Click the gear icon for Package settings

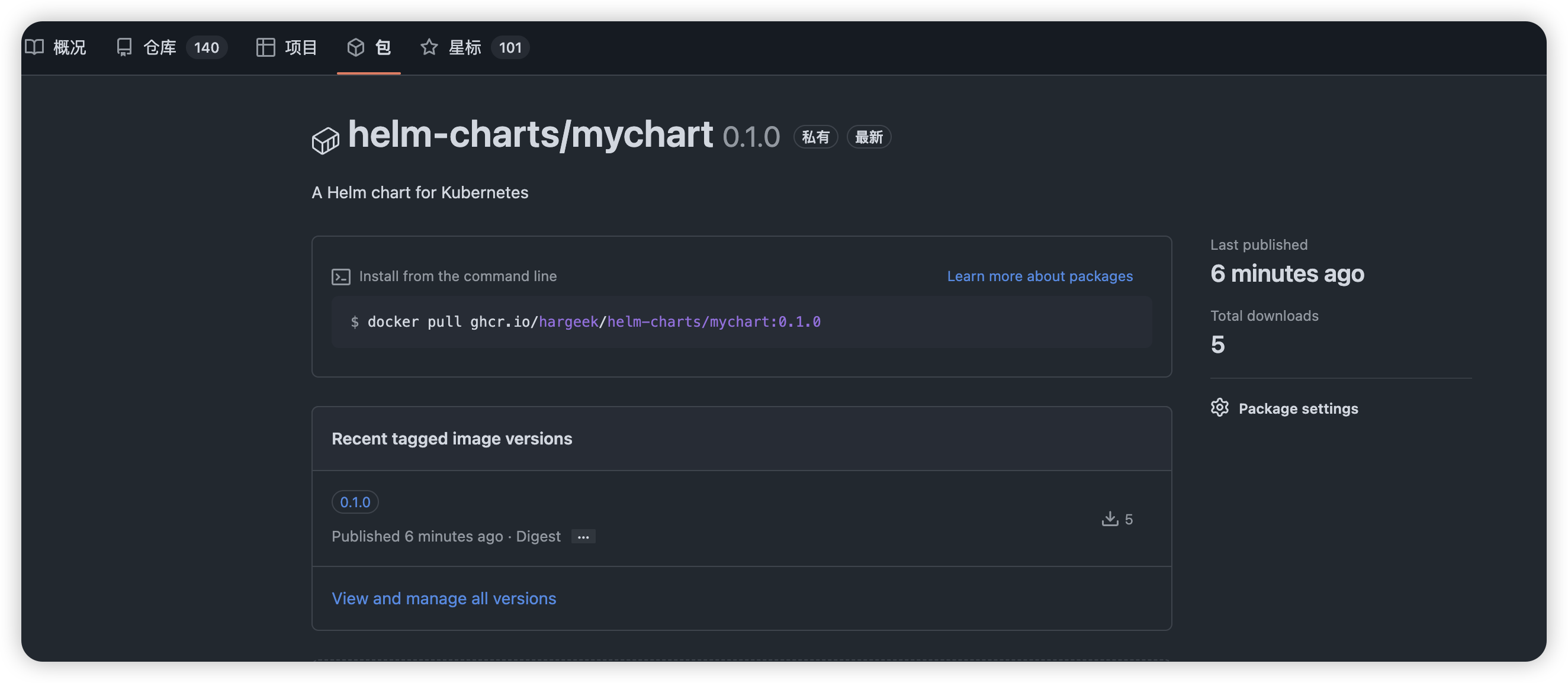pos(1219,407)
